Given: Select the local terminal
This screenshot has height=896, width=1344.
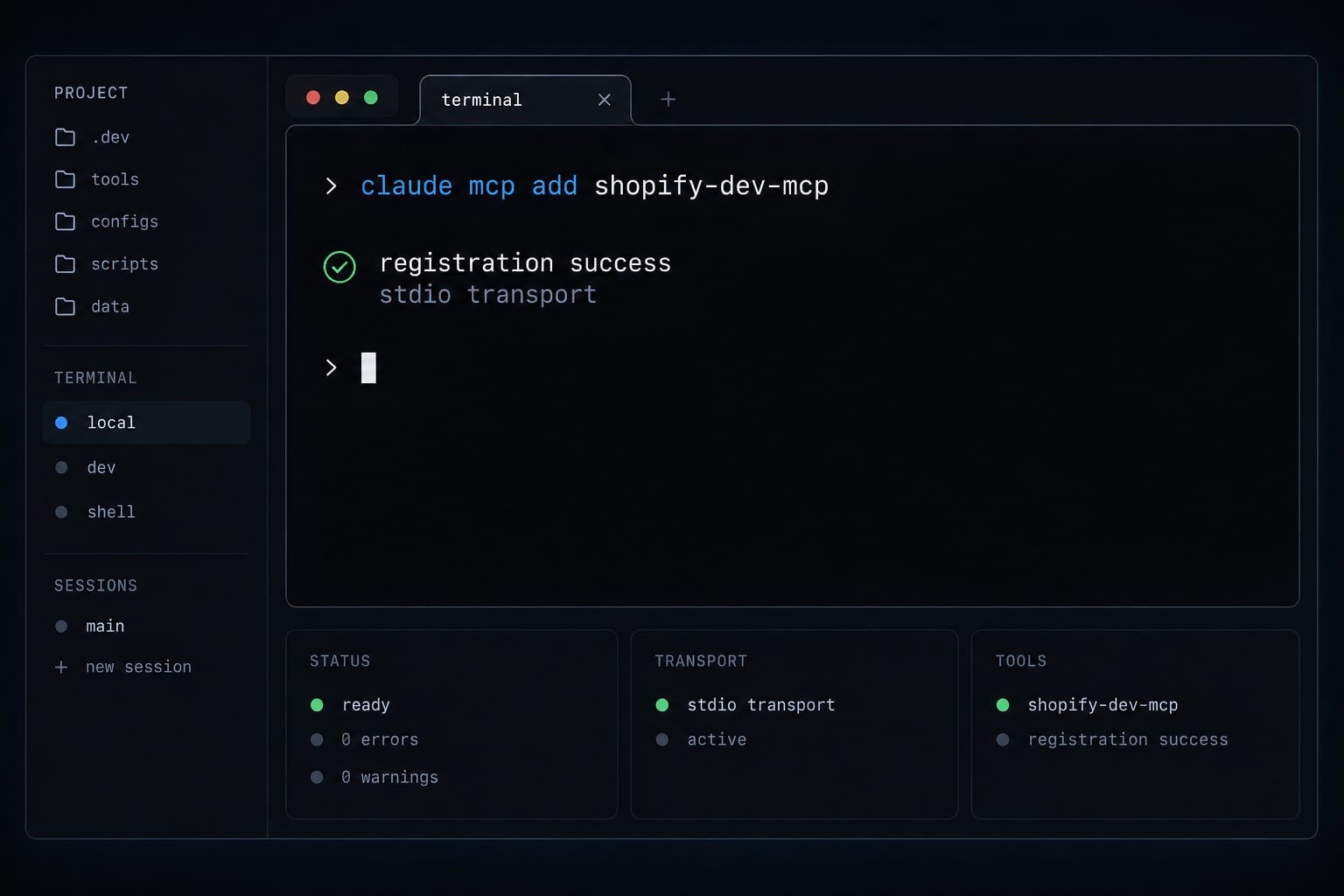Looking at the screenshot, I should pos(146,423).
